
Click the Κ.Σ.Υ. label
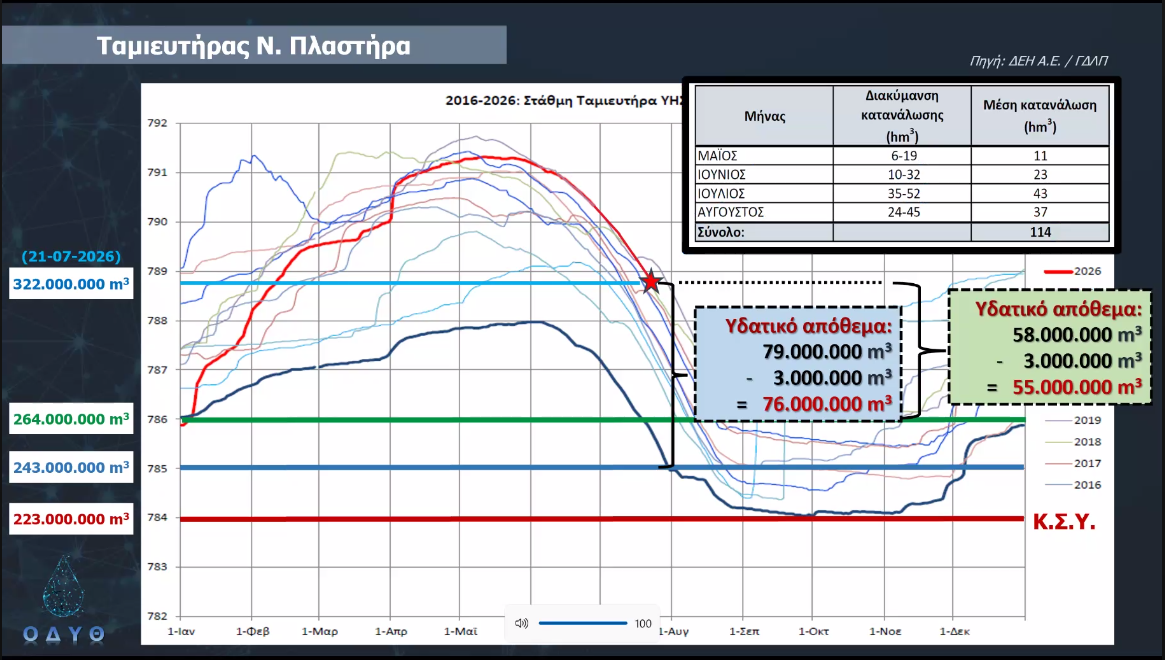tap(1064, 522)
